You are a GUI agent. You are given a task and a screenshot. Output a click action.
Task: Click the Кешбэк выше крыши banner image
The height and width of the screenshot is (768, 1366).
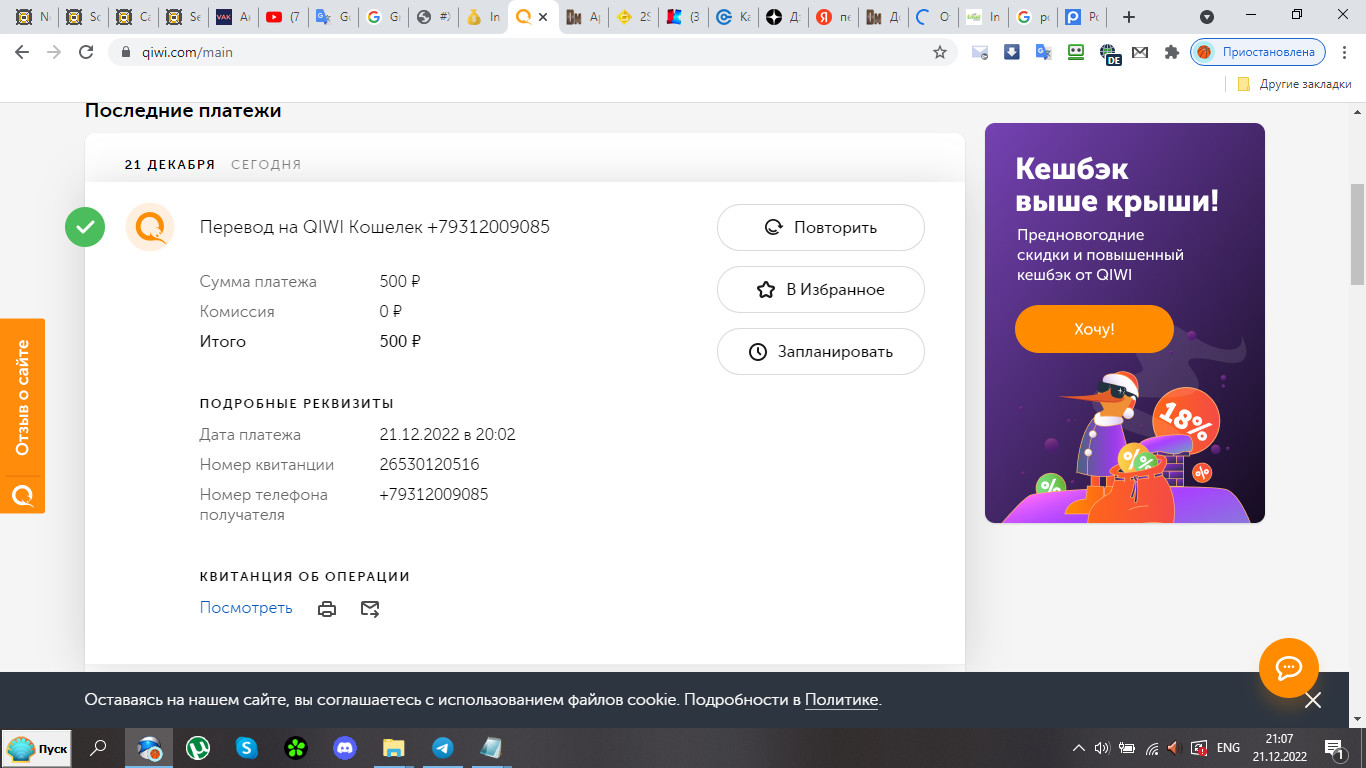[x=1125, y=323]
